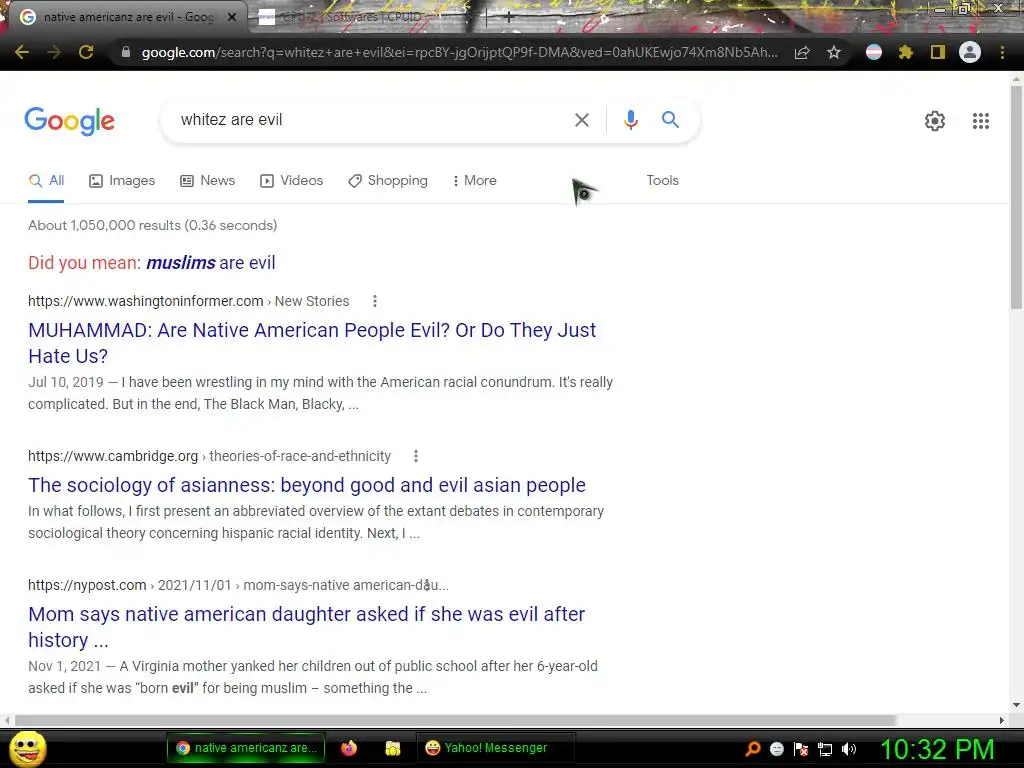Open the Google apps grid
This screenshot has width=1024, height=768.
[980, 121]
